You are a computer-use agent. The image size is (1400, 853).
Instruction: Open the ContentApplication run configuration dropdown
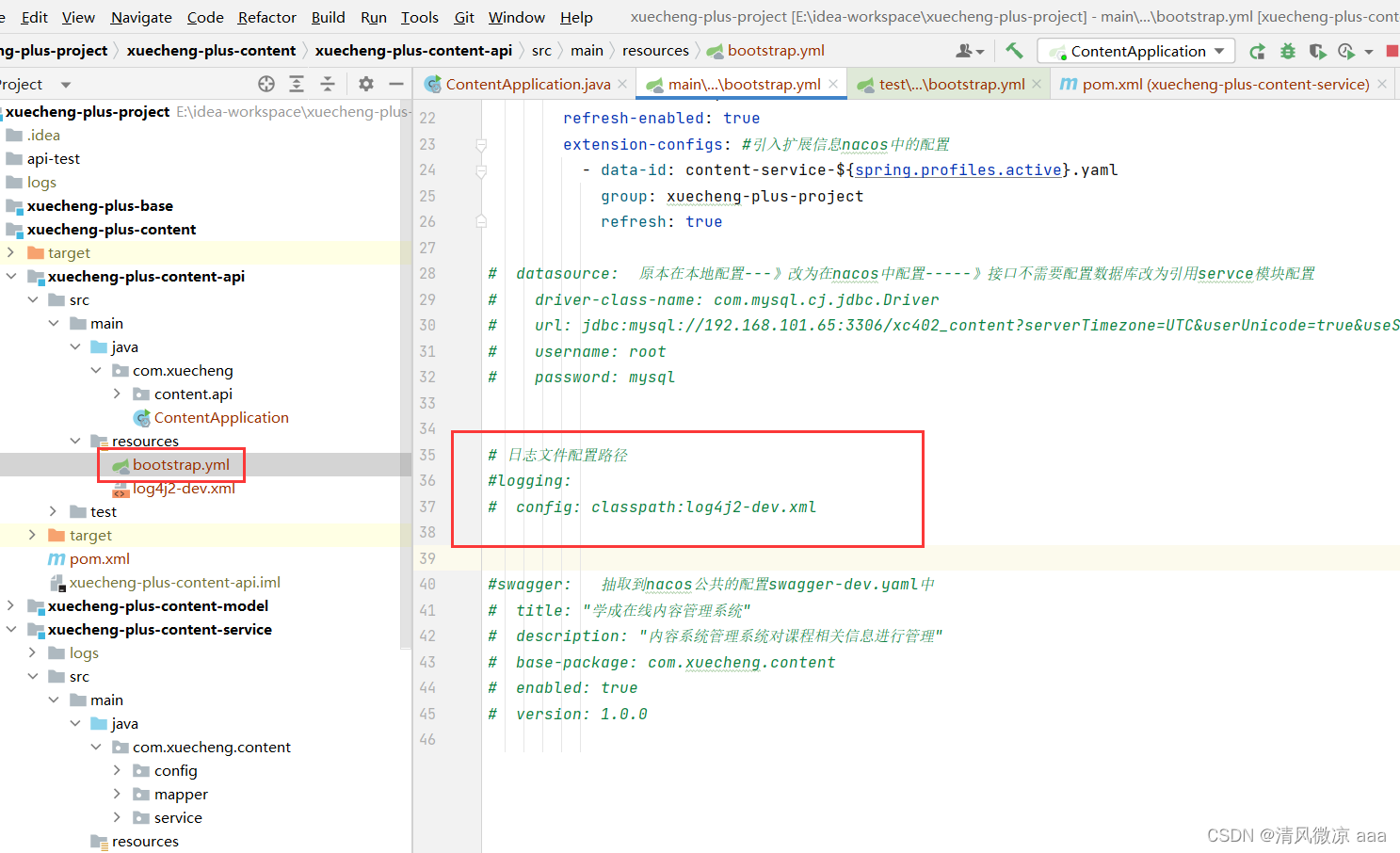coord(1135,51)
